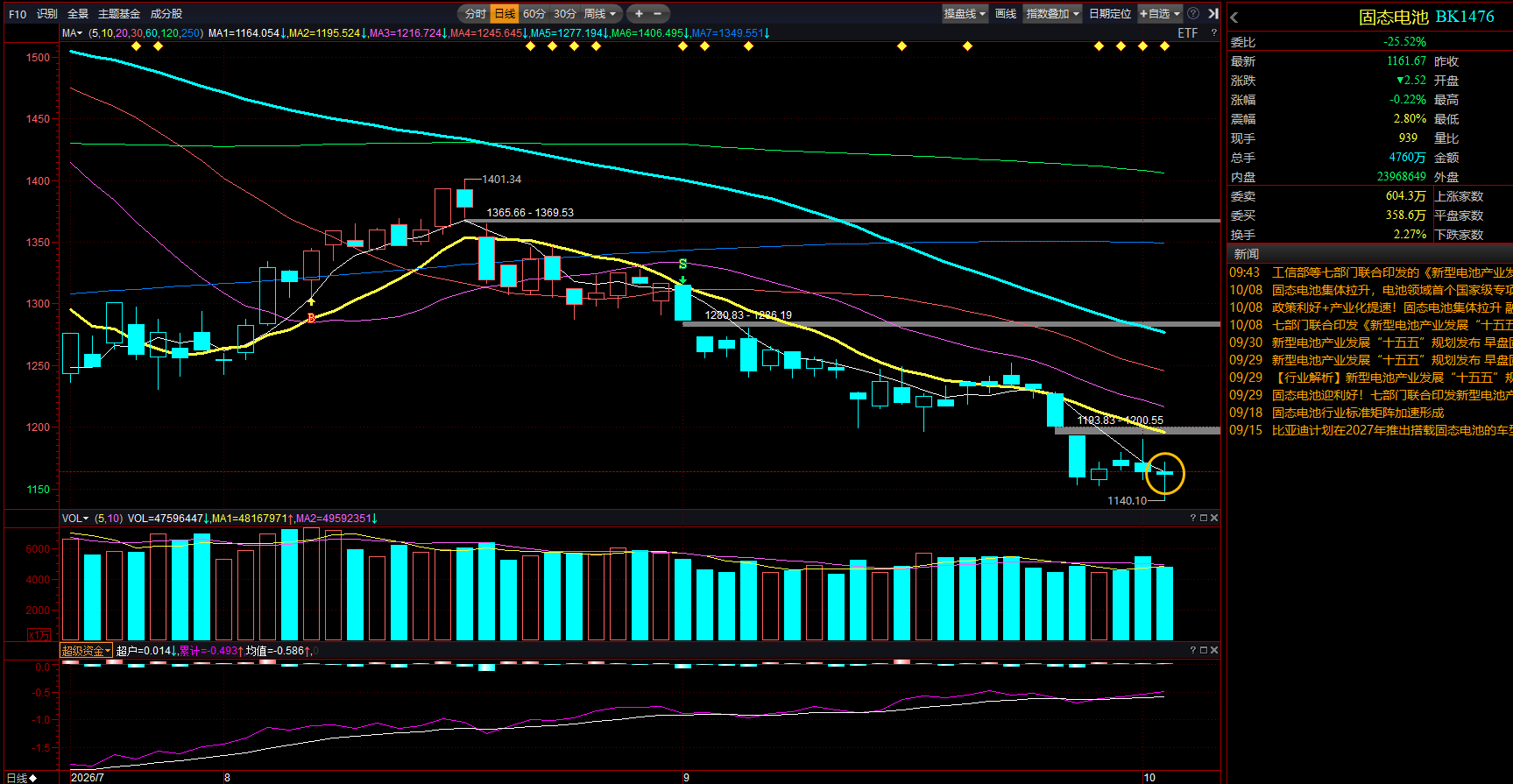1513x784 pixels.
Task: Open help icon in VOL panel header
Action: 1192,518
